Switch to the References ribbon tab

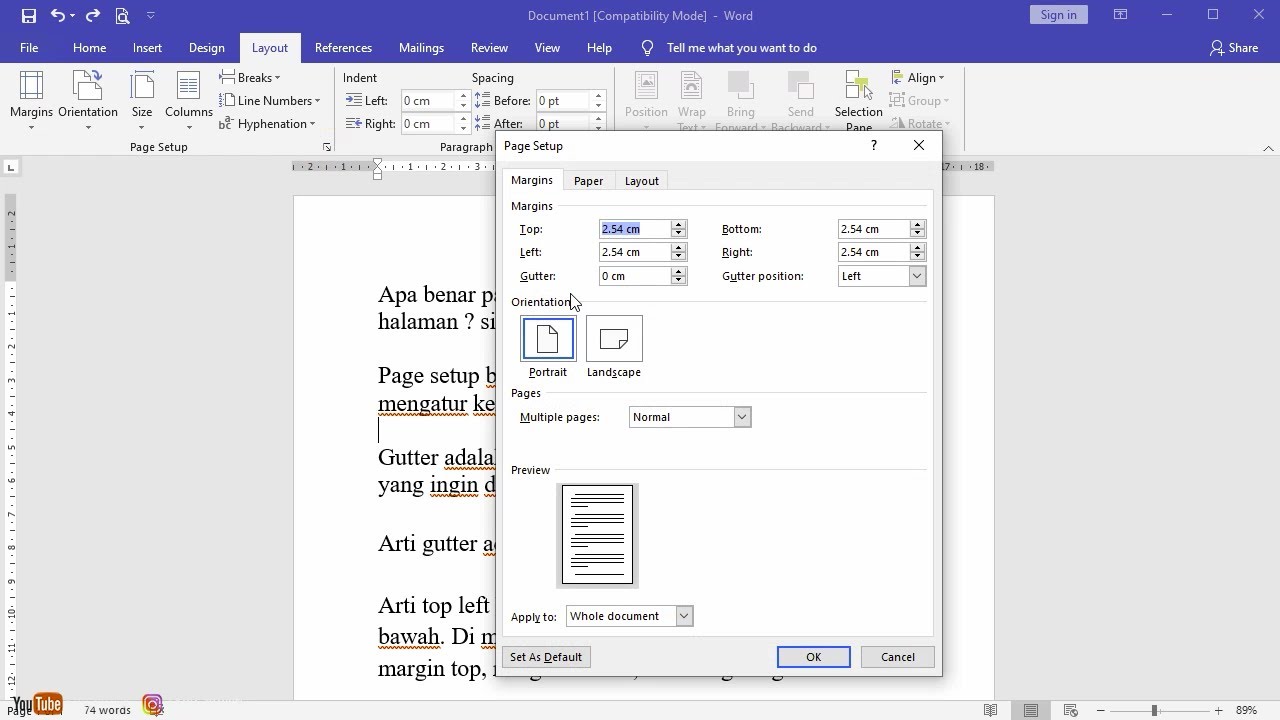343,48
